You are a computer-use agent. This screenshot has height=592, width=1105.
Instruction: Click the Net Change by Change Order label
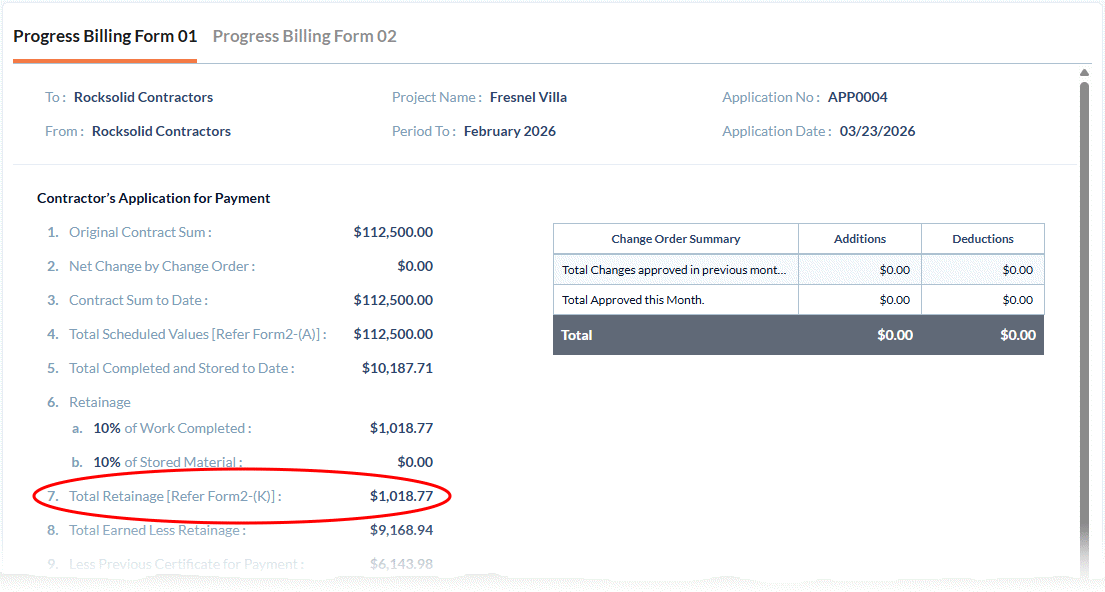point(161,267)
